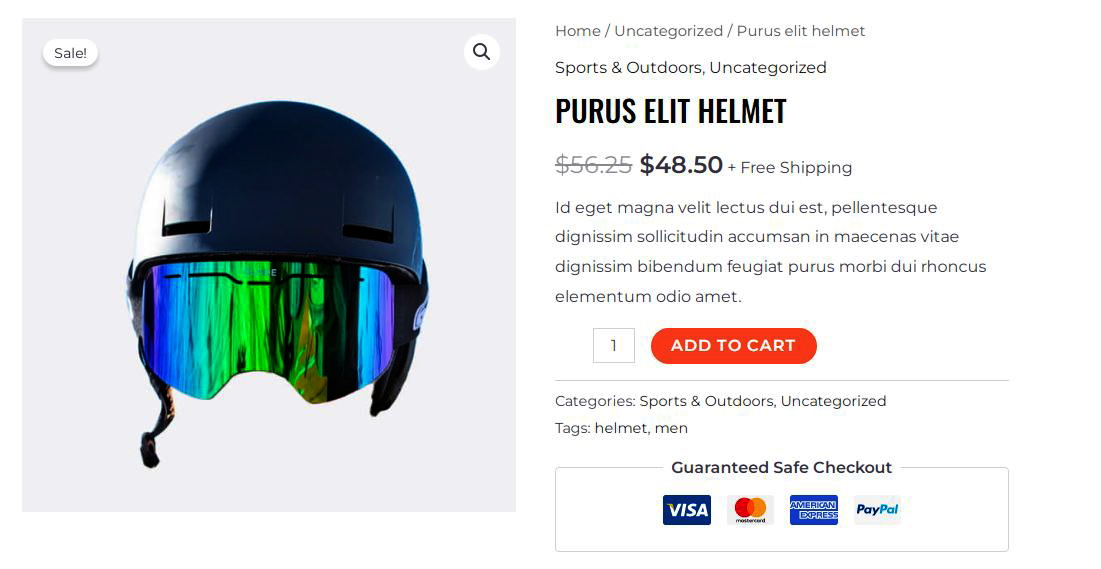Image resolution: width=1101 pixels, height=569 pixels.
Task: Select the men tag
Action: click(x=671, y=429)
